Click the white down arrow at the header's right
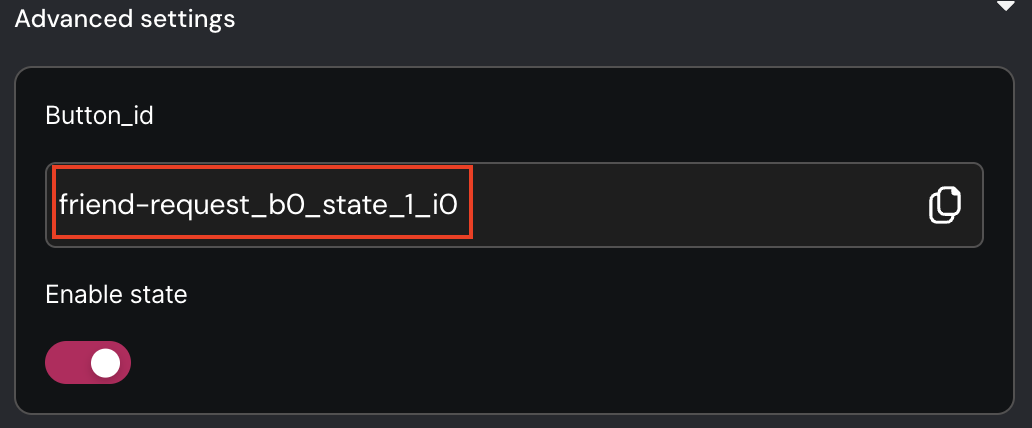Screen dimensions: 1032x428 1006,6
